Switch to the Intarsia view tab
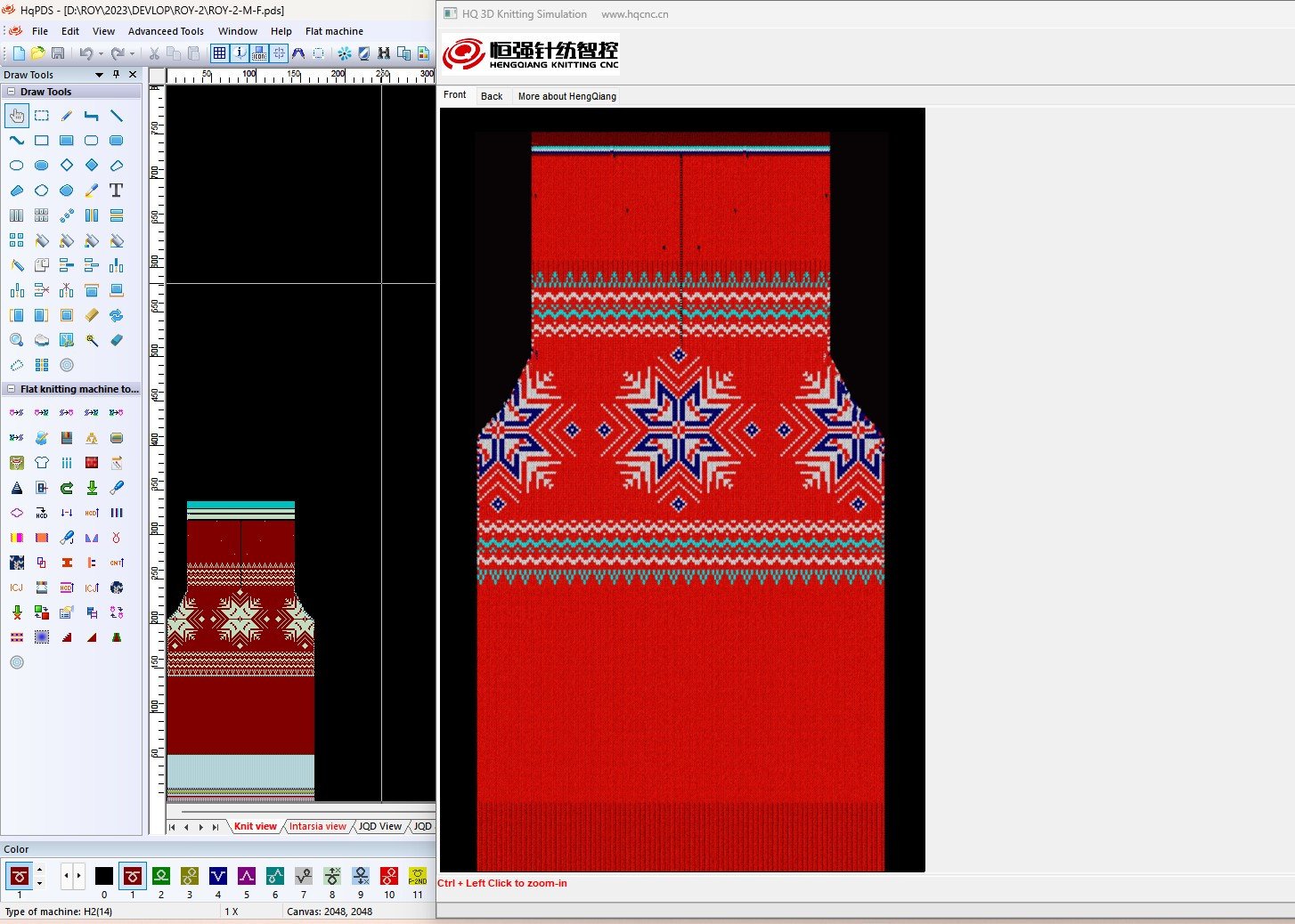The height and width of the screenshot is (924, 1295). 317,826
